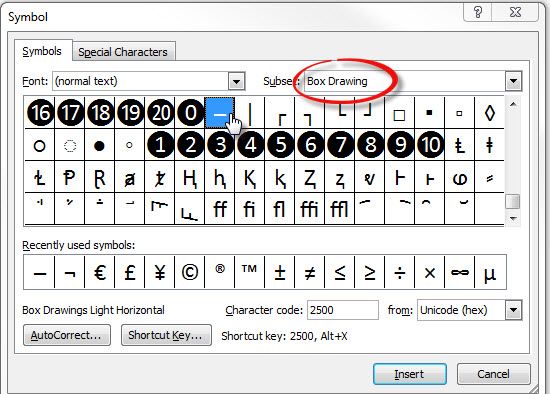Image resolution: width=550 pixels, height=394 pixels.
Task: Click the Character code field showing 2500
Action: click(x=343, y=310)
